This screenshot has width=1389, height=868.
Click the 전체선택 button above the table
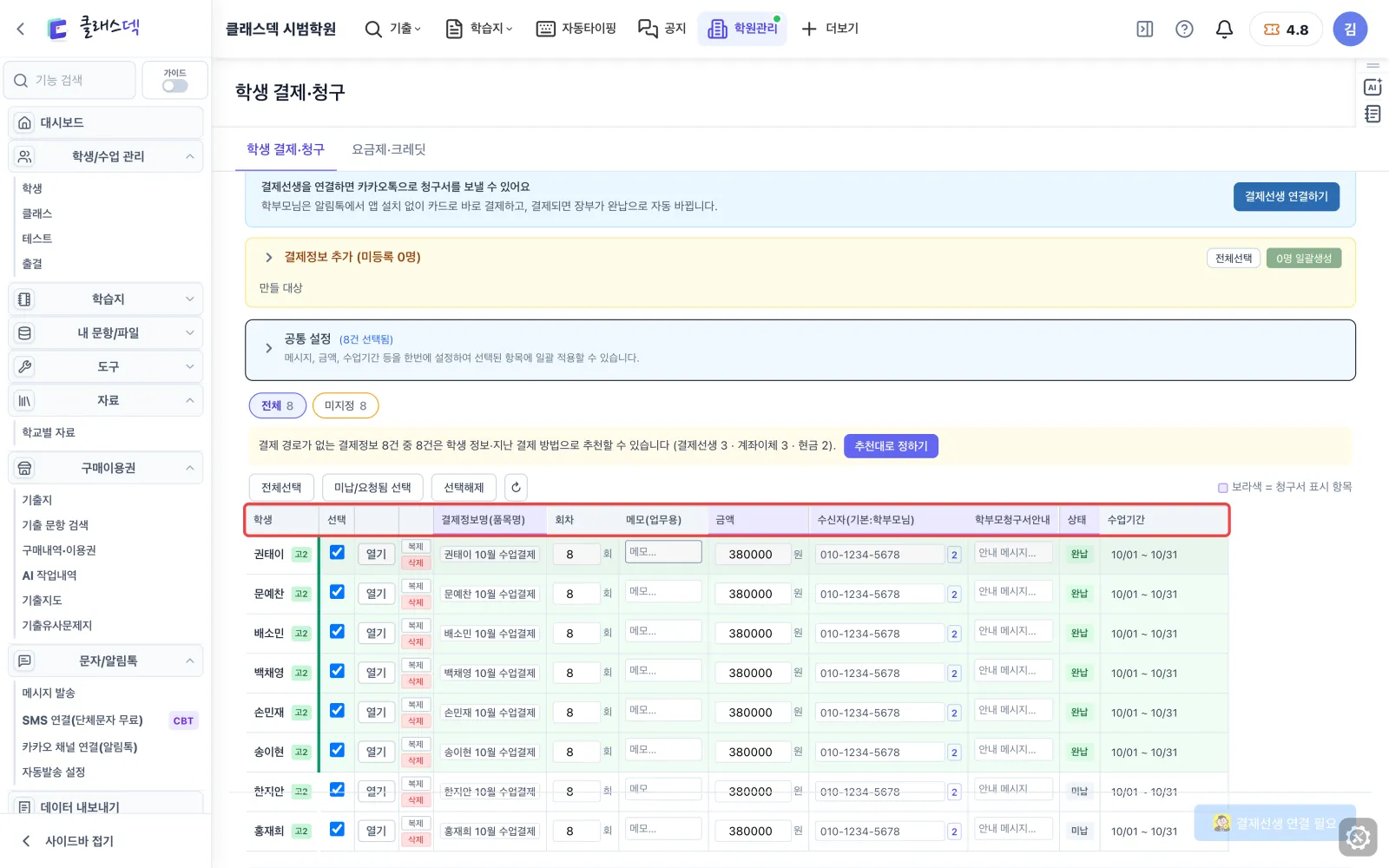[x=281, y=487]
